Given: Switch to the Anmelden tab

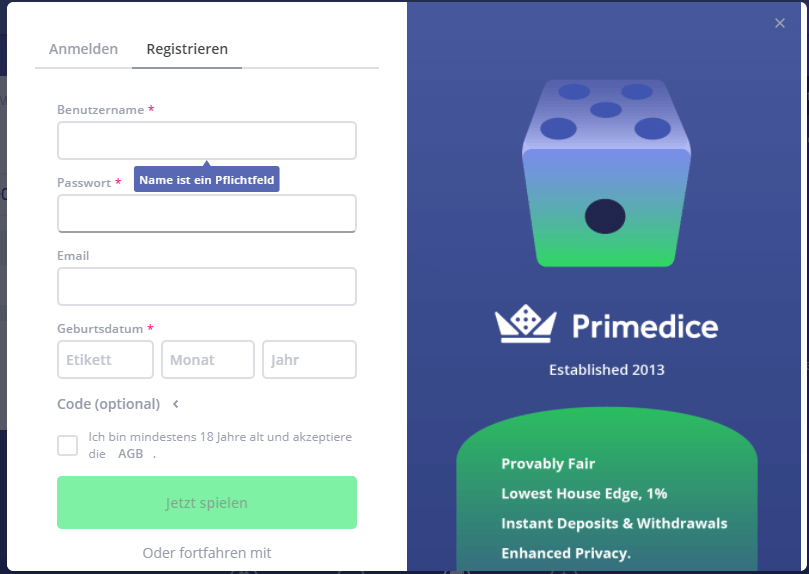Looking at the screenshot, I should click(83, 49).
